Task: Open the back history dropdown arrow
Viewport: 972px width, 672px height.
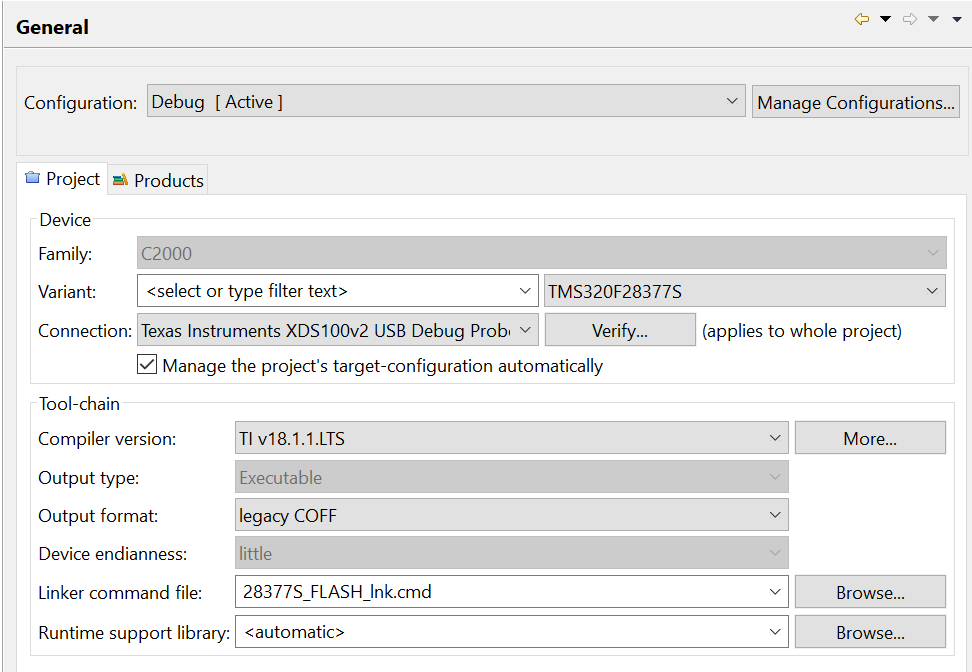Action: 886,19
